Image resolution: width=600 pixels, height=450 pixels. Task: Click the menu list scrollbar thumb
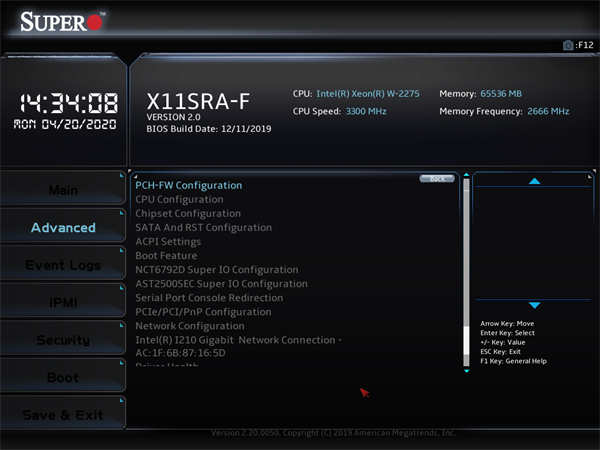point(466,341)
